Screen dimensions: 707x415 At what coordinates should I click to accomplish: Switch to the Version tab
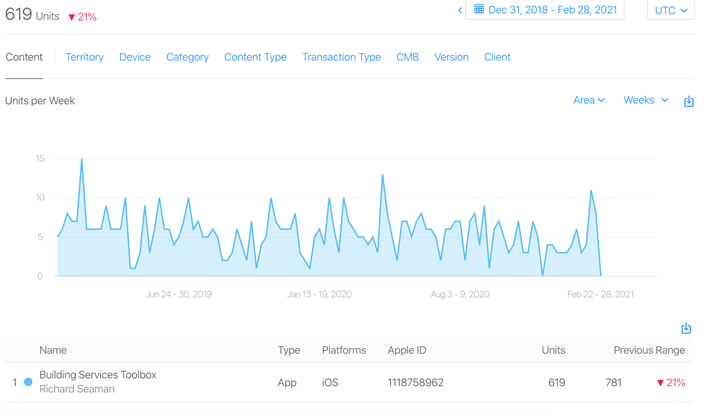451,57
